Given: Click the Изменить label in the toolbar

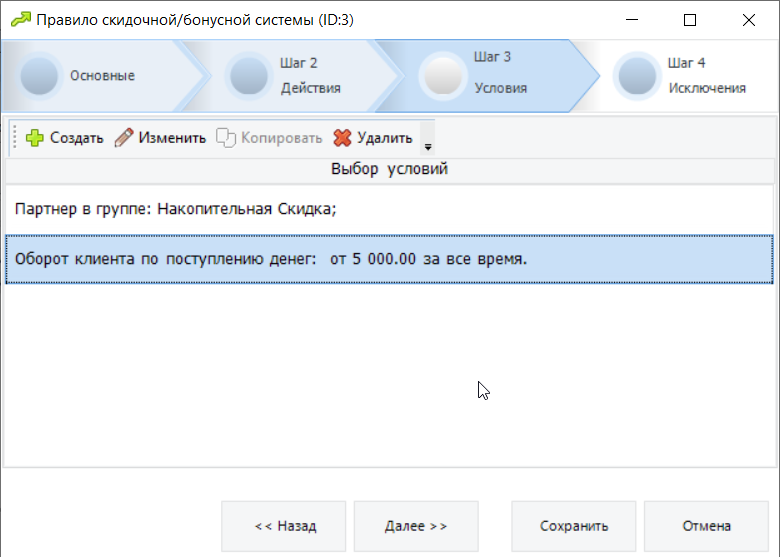Looking at the screenshot, I should (172, 138).
